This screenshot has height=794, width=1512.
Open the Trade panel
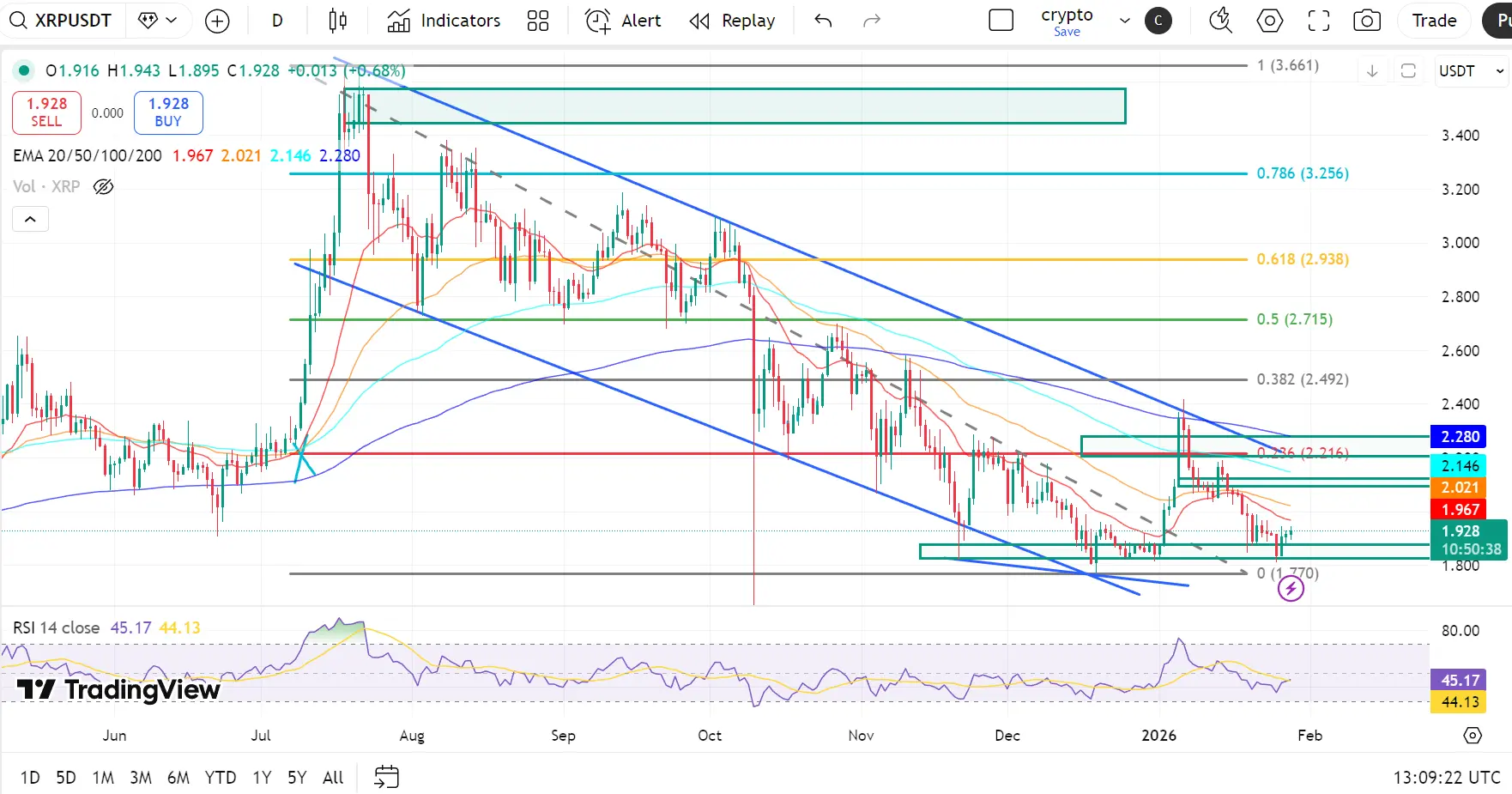(1435, 21)
